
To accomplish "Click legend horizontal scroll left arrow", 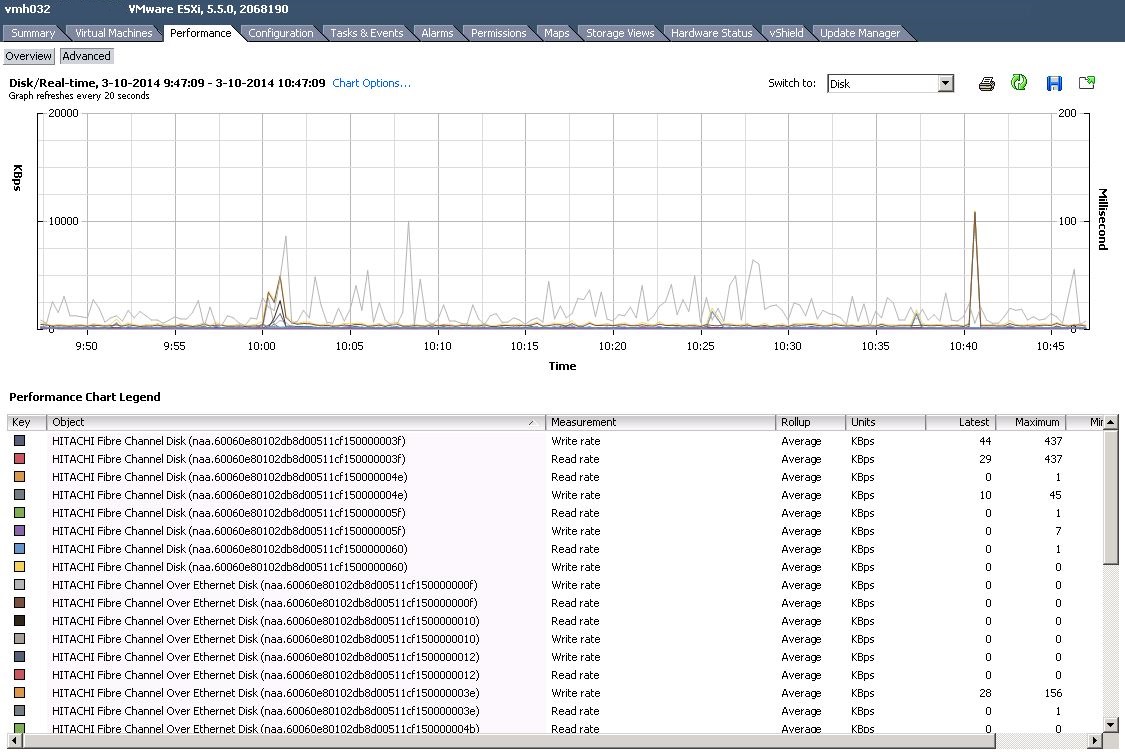I will [14, 740].
